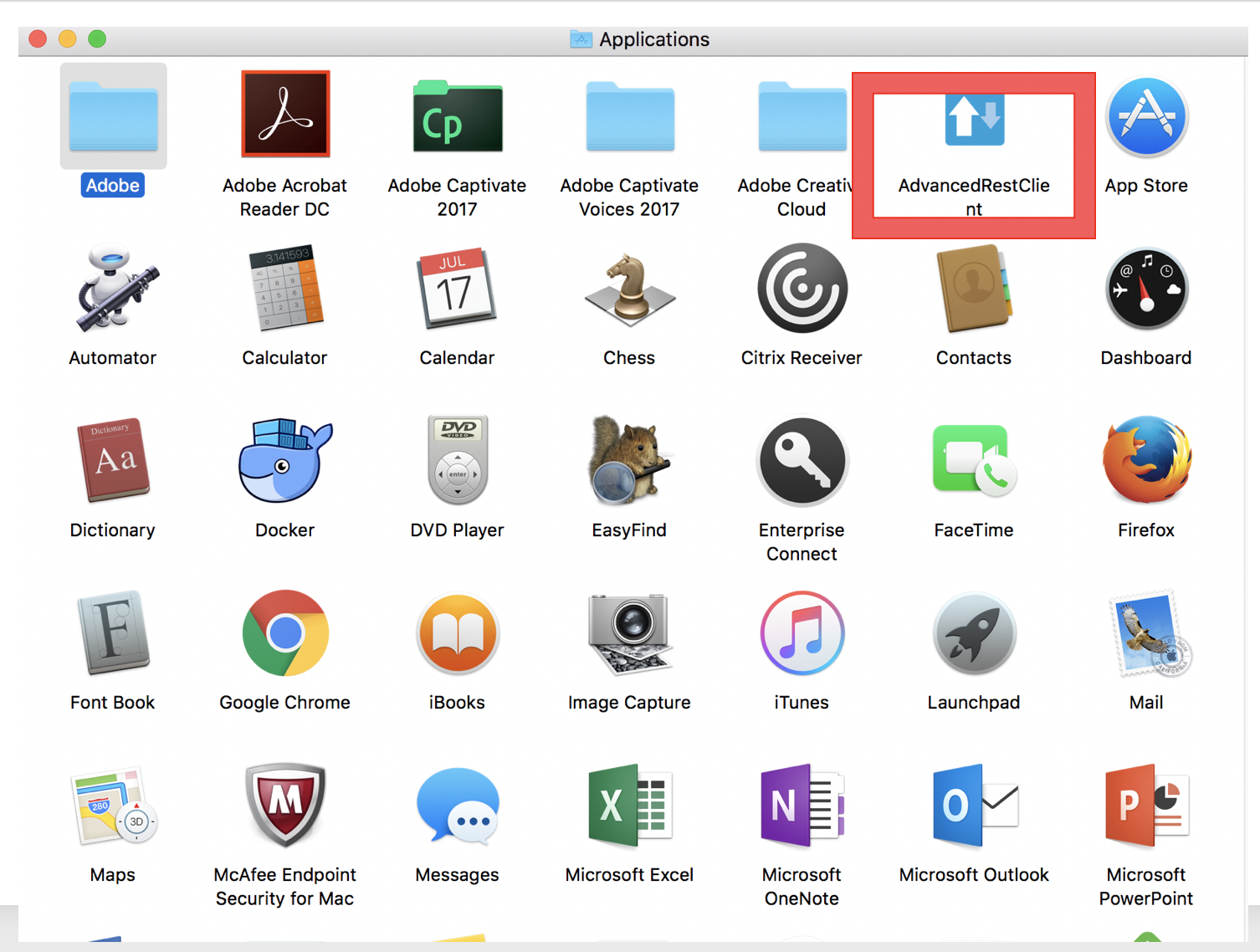1260x952 pixels.
Task: Open Google Chrome application
Action: click(x=285, y=633)
